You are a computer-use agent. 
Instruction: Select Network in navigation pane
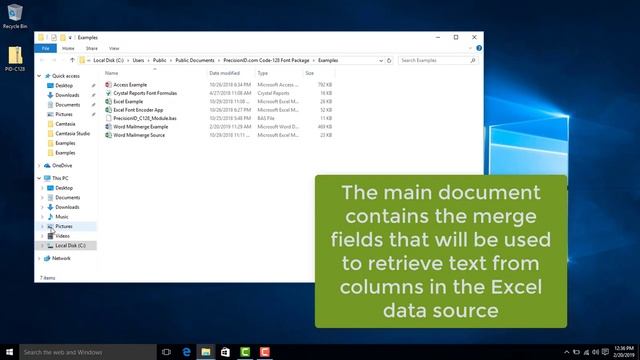(61, 258)
